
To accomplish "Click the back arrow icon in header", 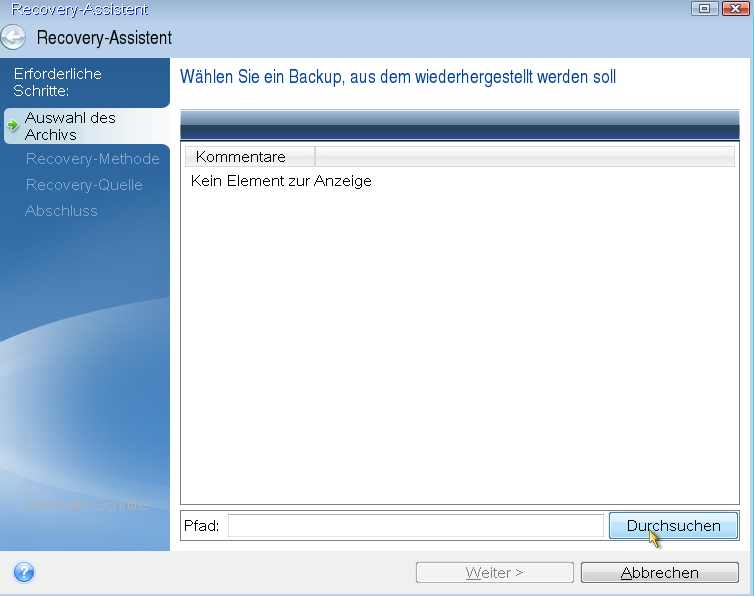I will [14, 38].
